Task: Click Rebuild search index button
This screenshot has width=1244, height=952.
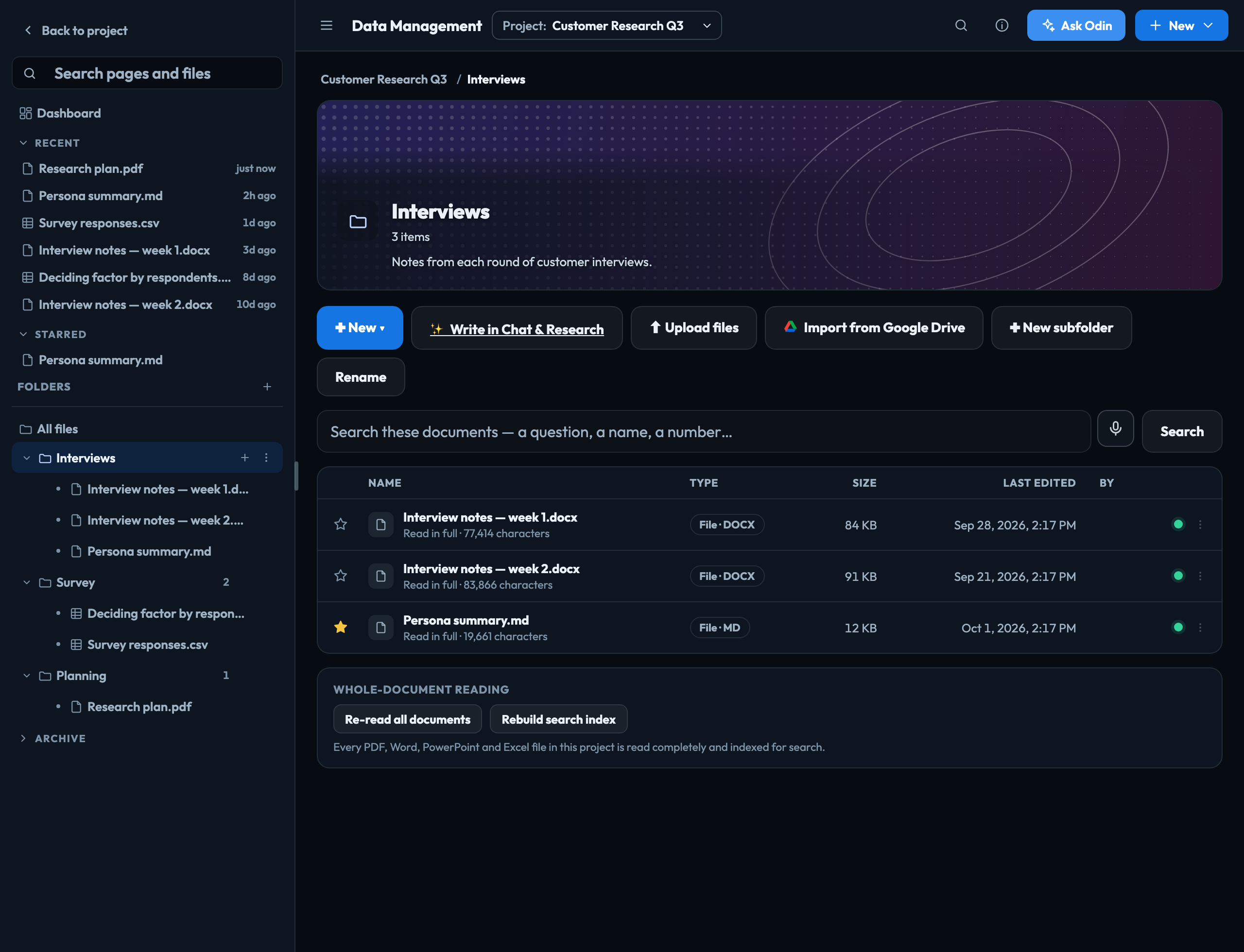Action: pyautogui.click(x=558, y=719)
